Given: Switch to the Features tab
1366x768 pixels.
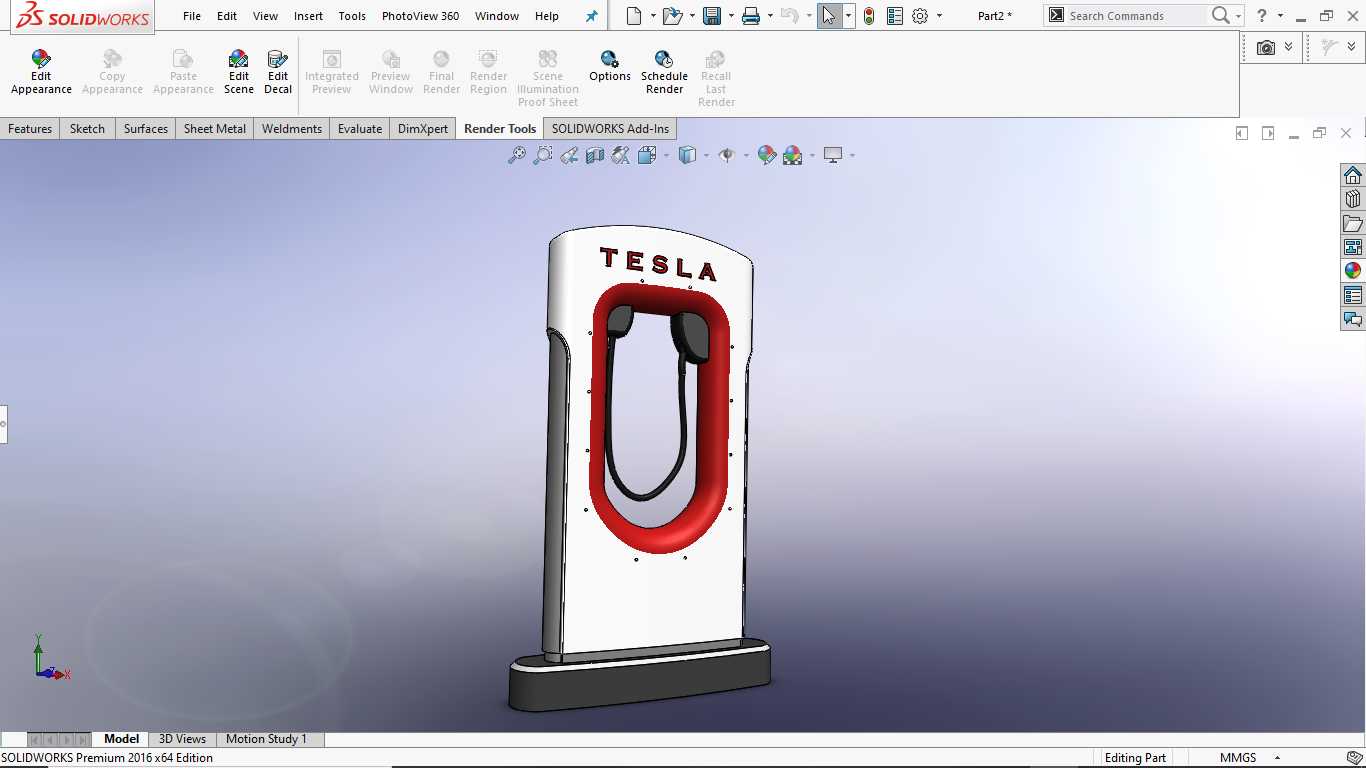Looking at the screenshot, I should [30, 129].
